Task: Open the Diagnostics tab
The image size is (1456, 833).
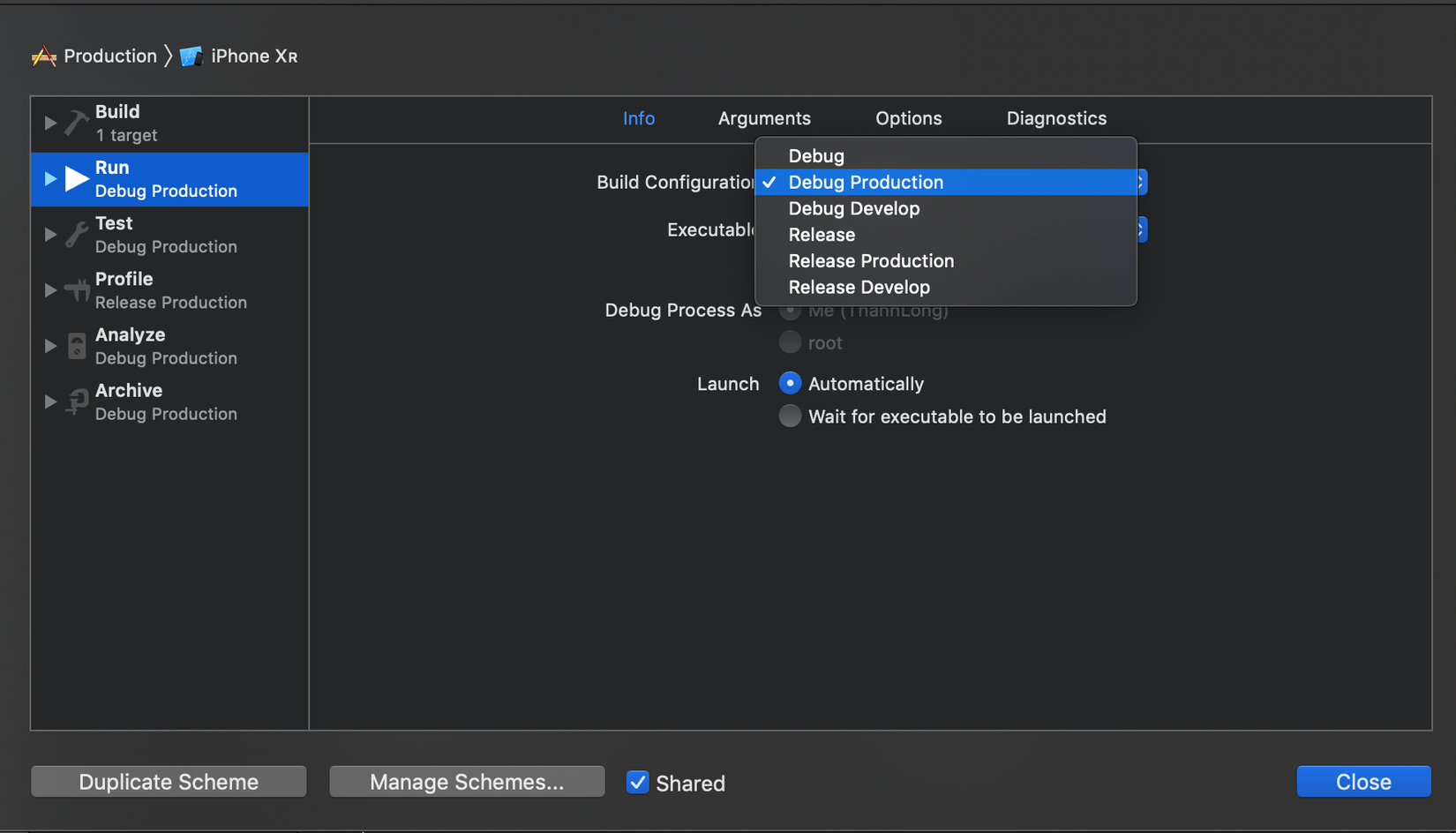Action: [1056, 118]
